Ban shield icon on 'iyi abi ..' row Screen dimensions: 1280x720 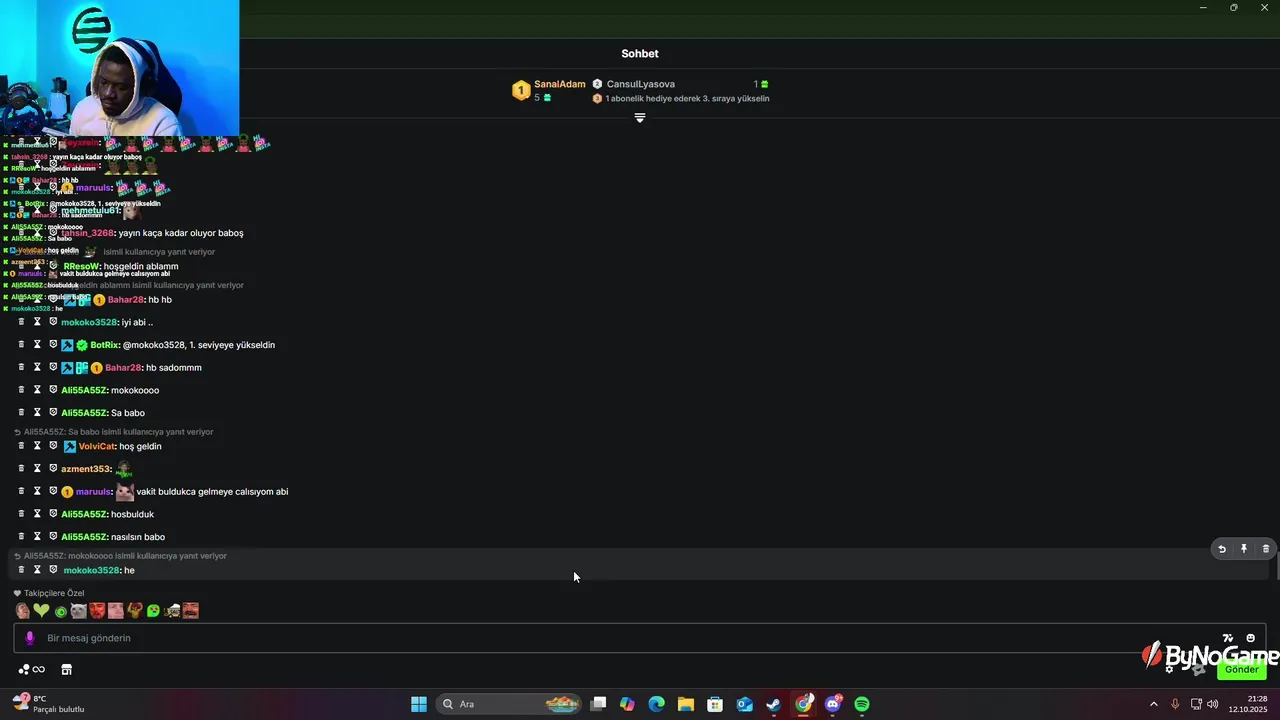click(53, 322)
